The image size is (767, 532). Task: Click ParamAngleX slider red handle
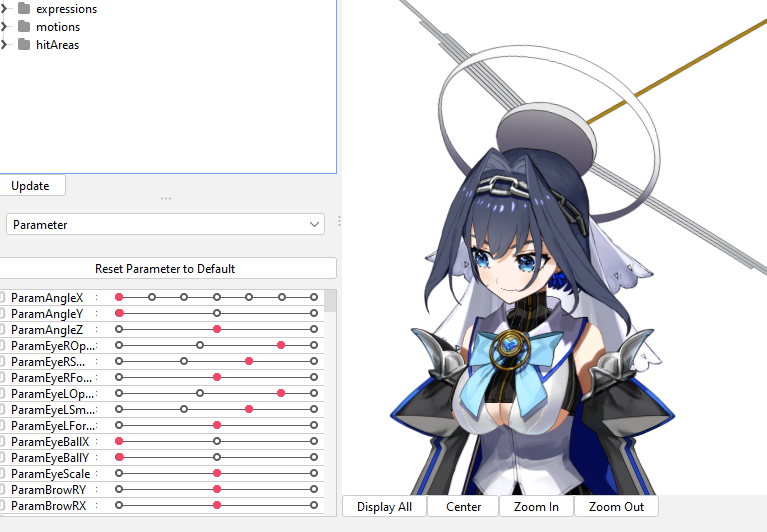(119, 297)
